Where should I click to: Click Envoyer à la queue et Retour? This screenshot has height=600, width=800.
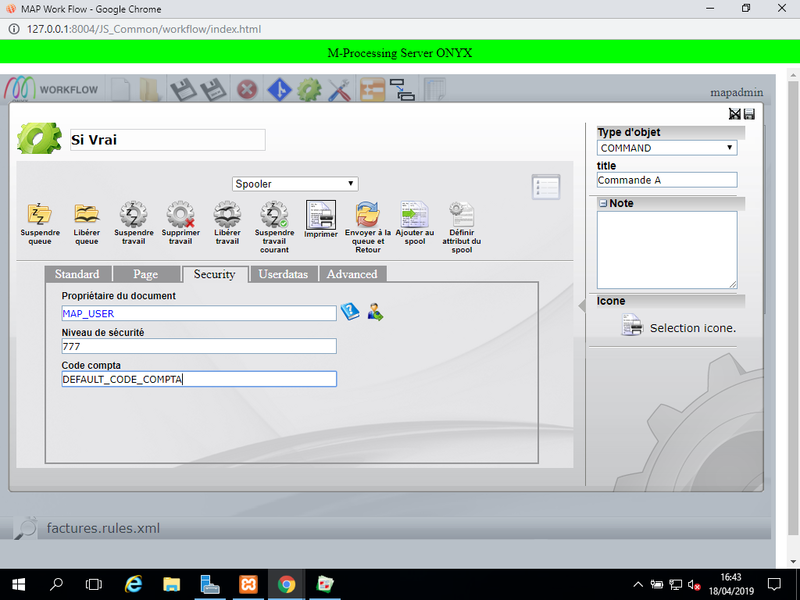click(x=367, y=214)
